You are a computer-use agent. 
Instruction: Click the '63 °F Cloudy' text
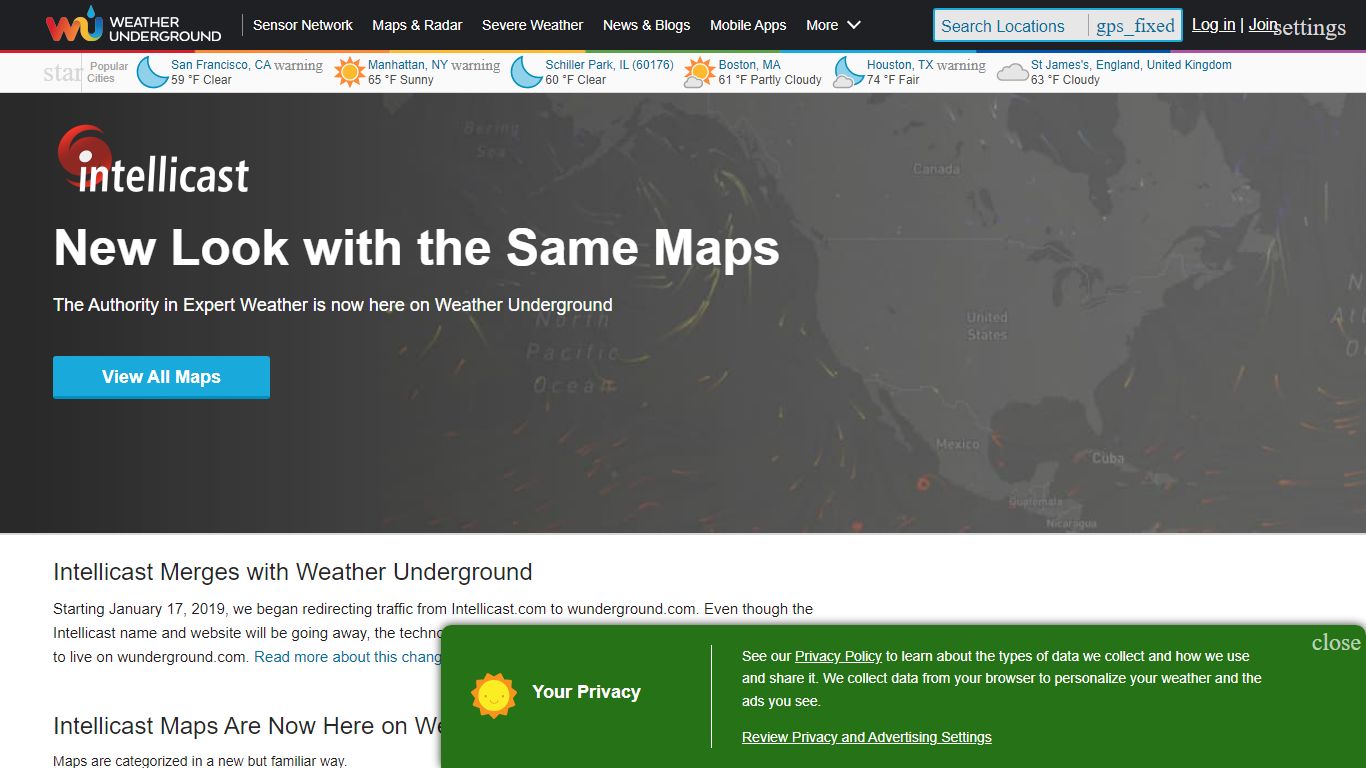[1065, 80]
